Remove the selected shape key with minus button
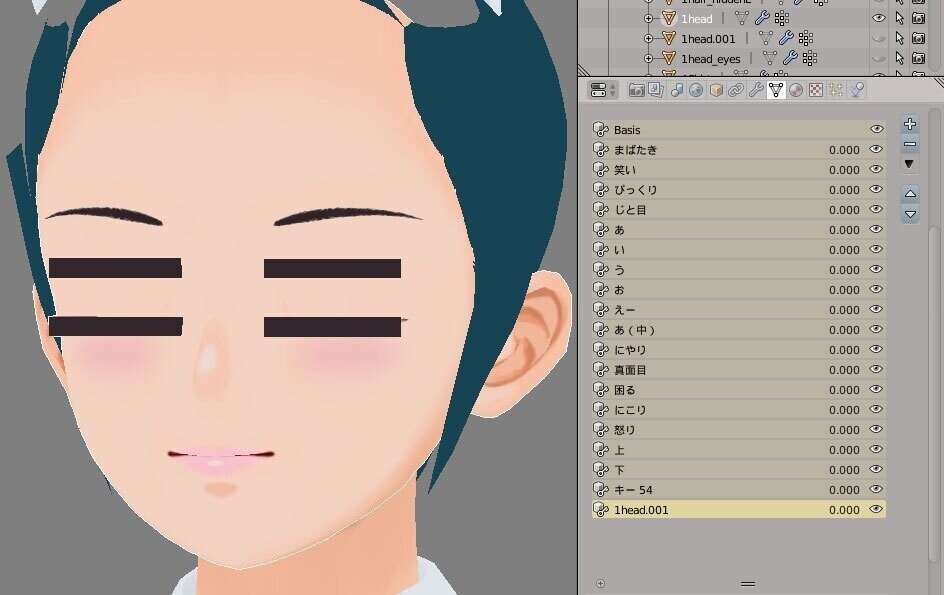This screenshot has height=595, width=944. point(910,144)
